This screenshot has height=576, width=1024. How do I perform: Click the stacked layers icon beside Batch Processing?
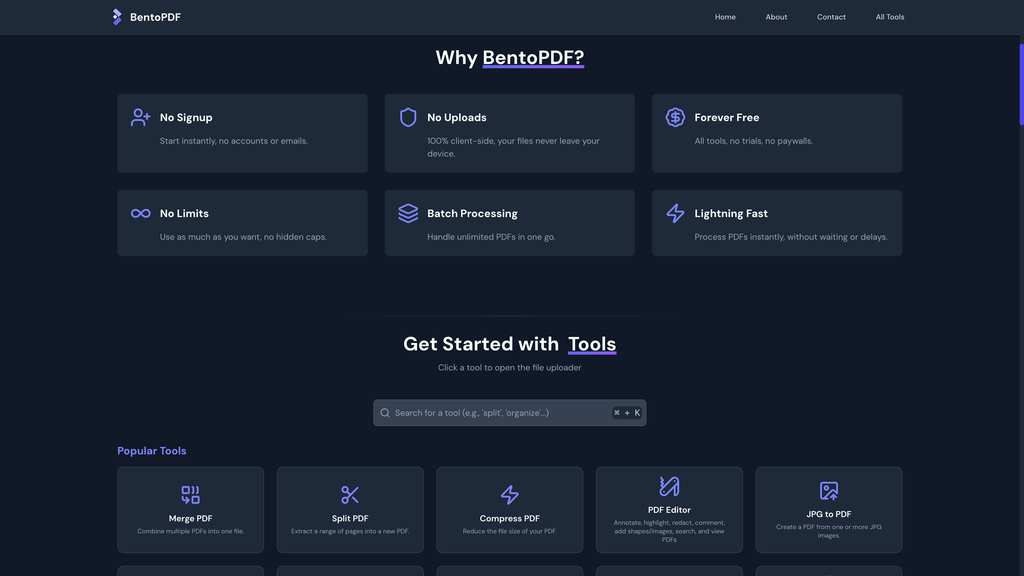[x=407, y=213]
